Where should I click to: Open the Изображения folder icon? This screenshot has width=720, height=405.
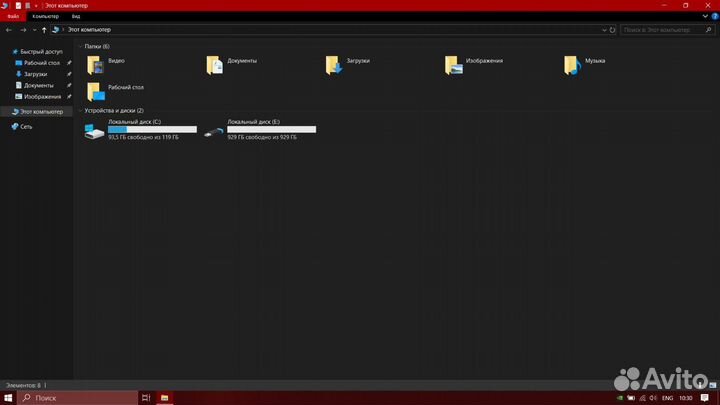[x=454, y=65]
